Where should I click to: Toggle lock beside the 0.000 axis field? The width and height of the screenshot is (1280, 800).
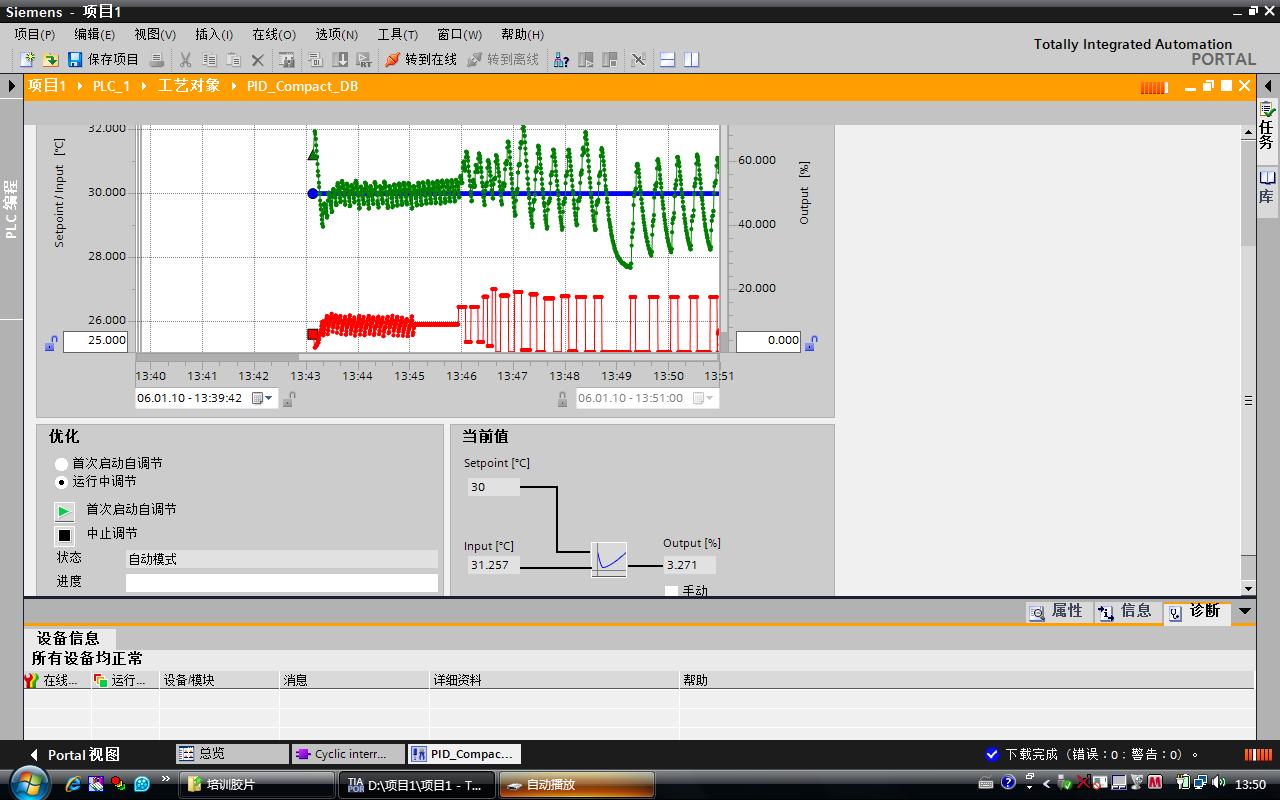point(811,343)
